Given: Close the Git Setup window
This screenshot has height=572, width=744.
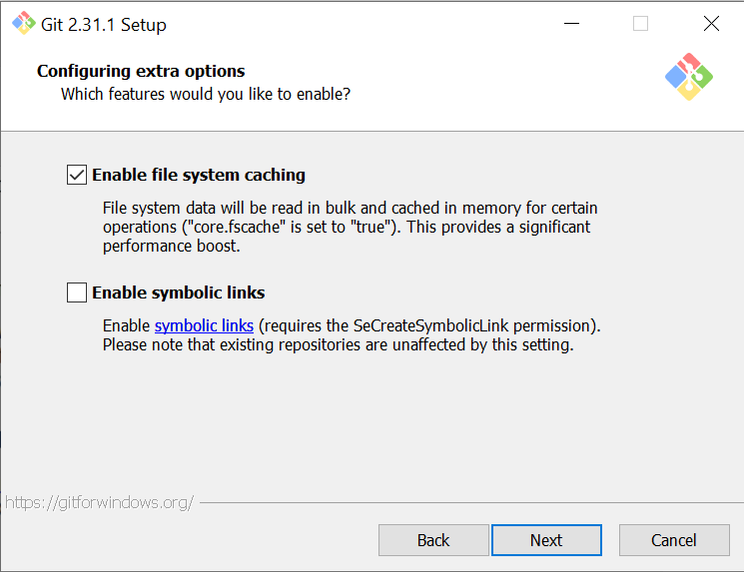Looking at the screenshot, I should [711, 24].
